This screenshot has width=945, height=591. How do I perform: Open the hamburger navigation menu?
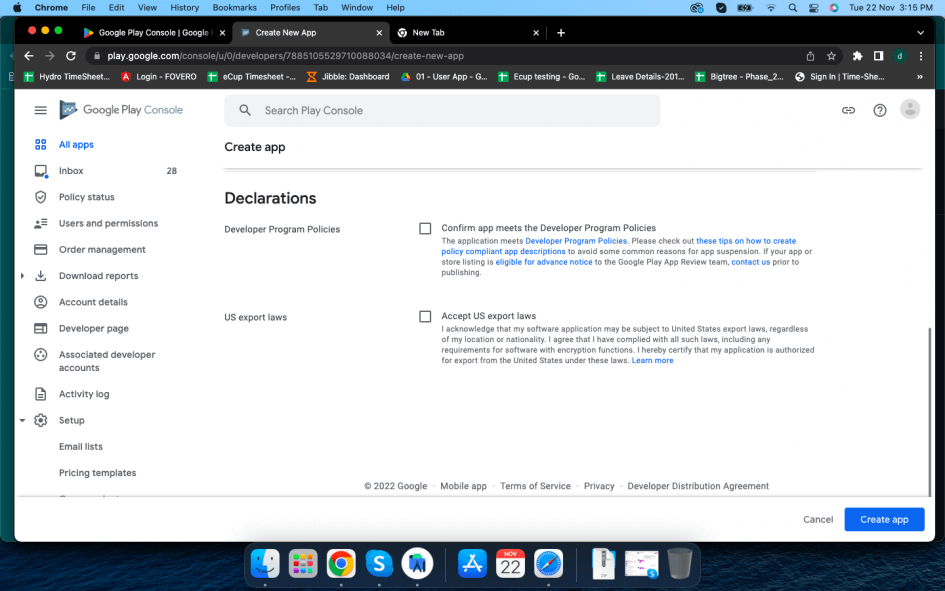coord(40,110)
